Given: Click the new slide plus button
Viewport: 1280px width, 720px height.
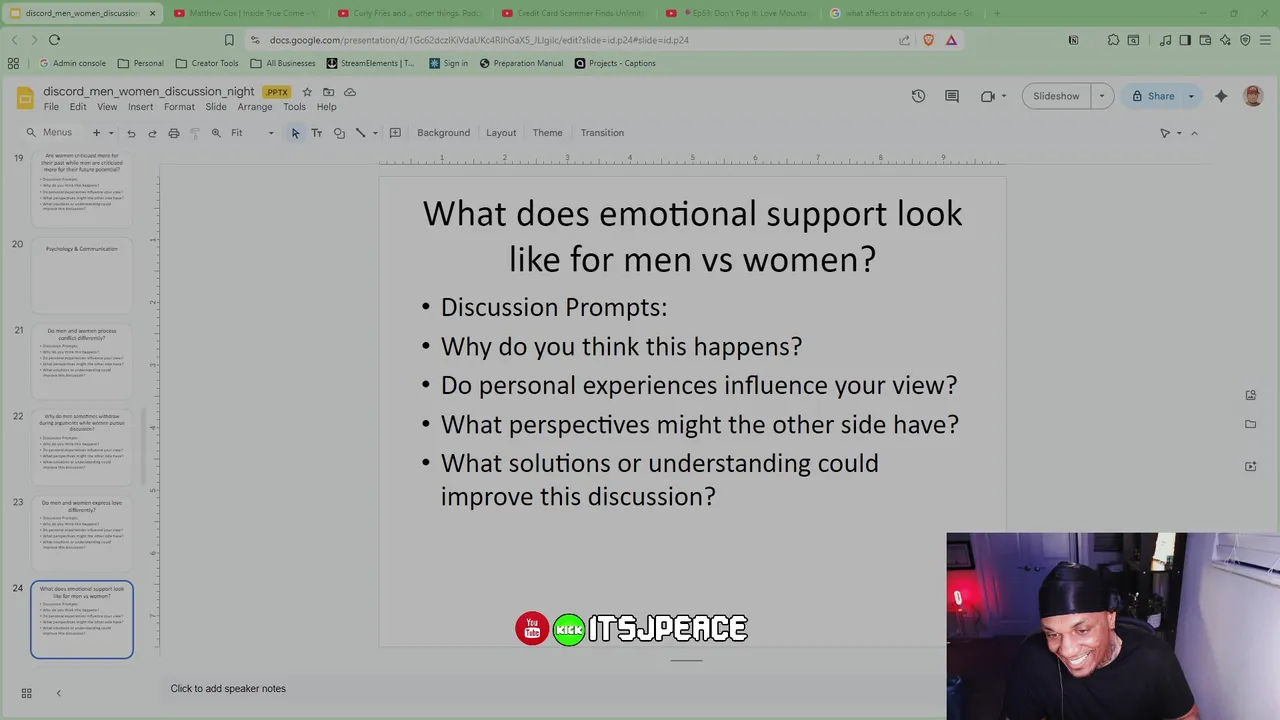Looking at the screenshot, I should click(96, 133).
